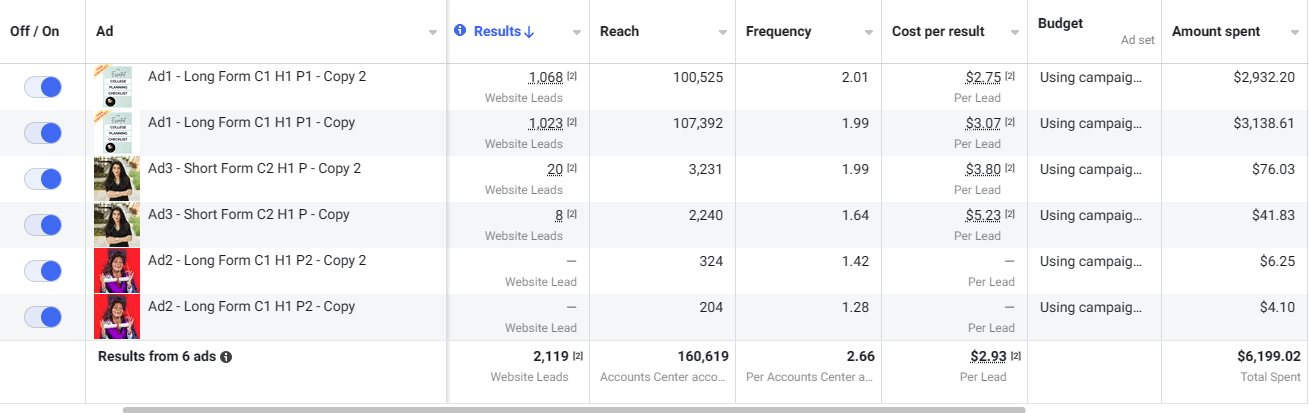Open the Amount spent column dropdown
This screenshot has height=413, width=1309.
[x=1295, y=33]
